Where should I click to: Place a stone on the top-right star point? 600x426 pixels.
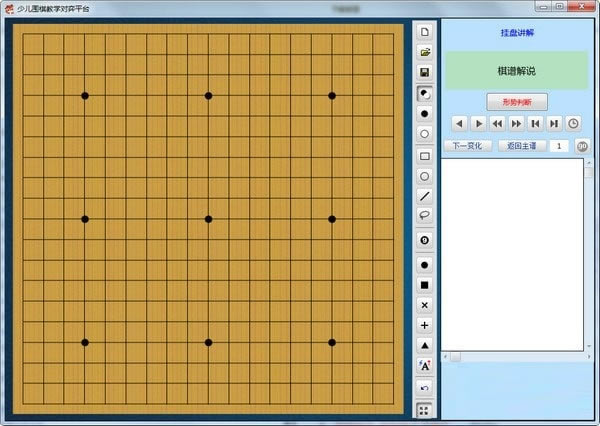tap(332, 96)
